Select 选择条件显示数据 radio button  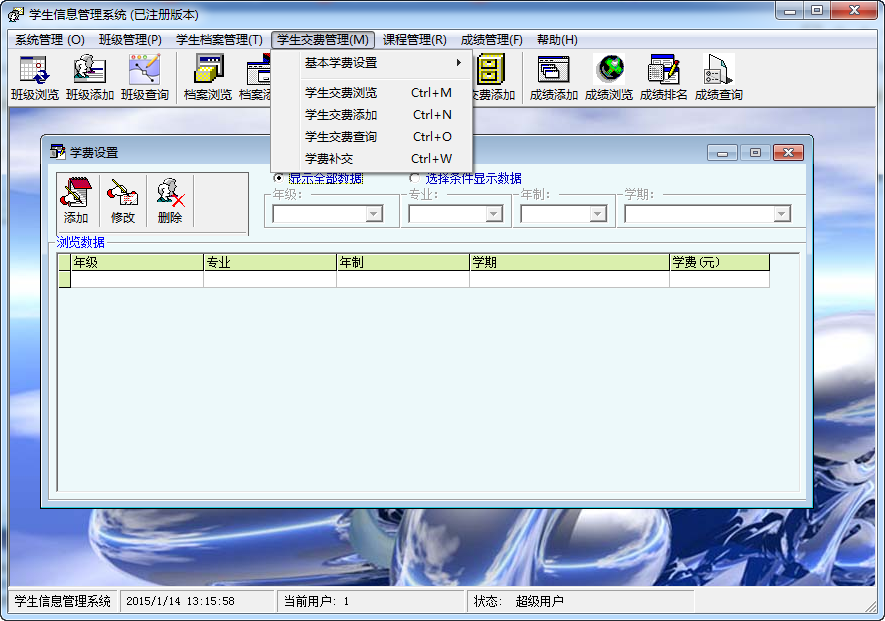coord(415,178)
